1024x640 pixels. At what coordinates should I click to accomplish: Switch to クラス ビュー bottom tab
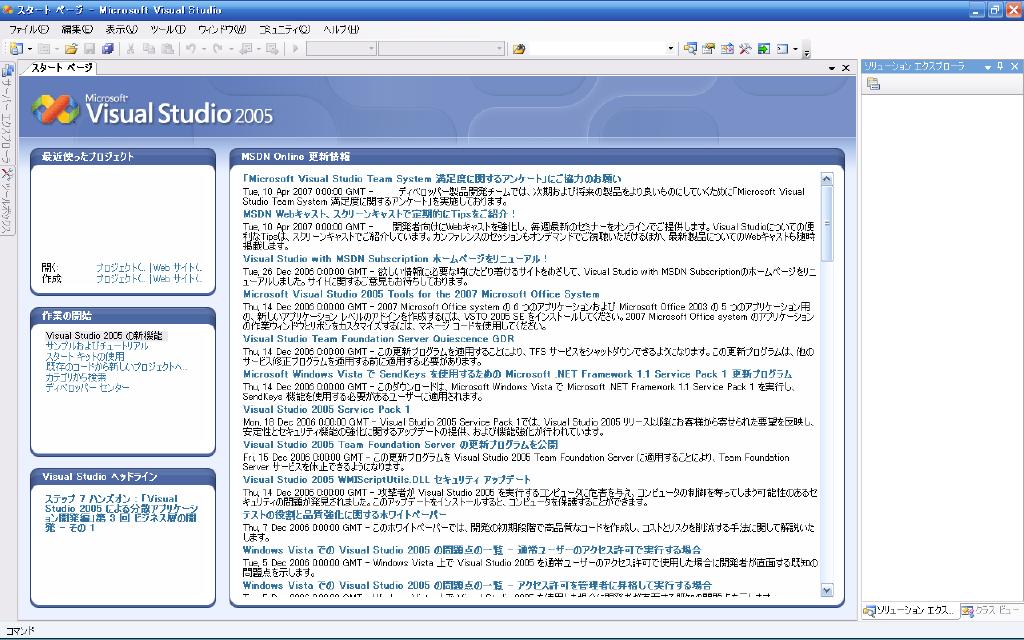coord(990,611)
